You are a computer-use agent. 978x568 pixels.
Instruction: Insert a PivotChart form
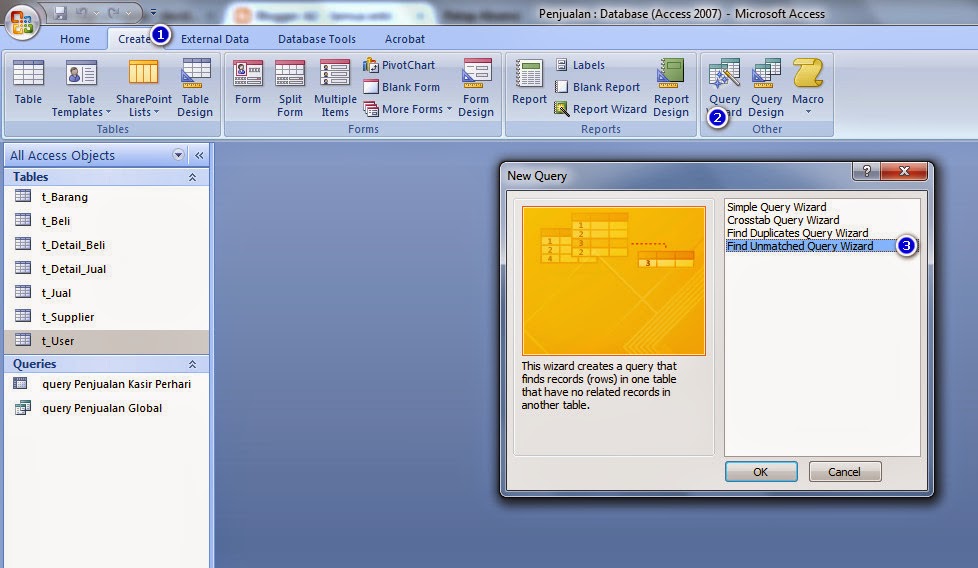pos(400,65)
